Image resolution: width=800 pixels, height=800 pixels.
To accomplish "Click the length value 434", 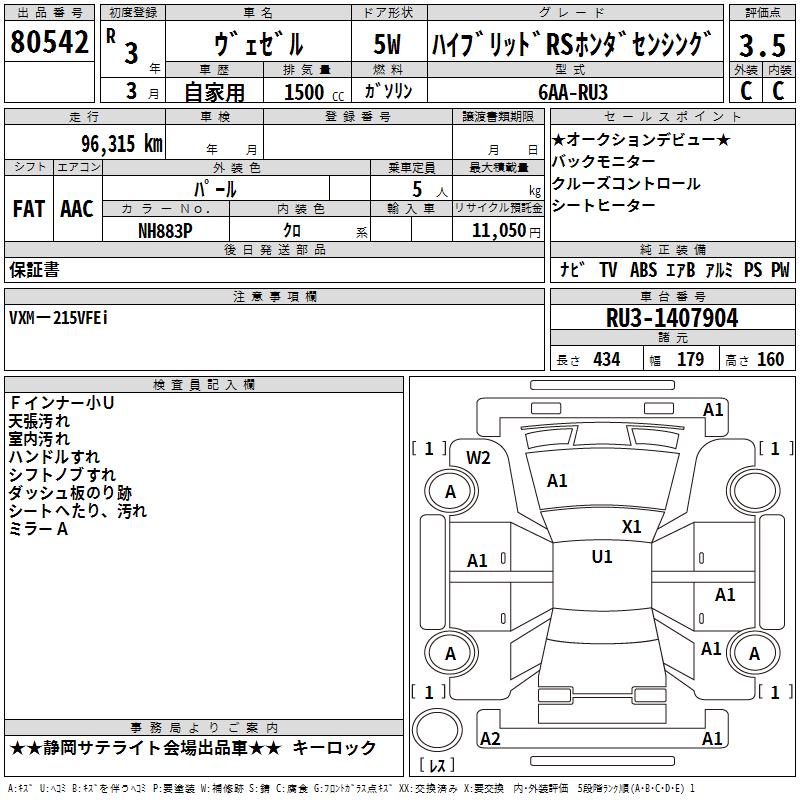I will tap(607, 359).
